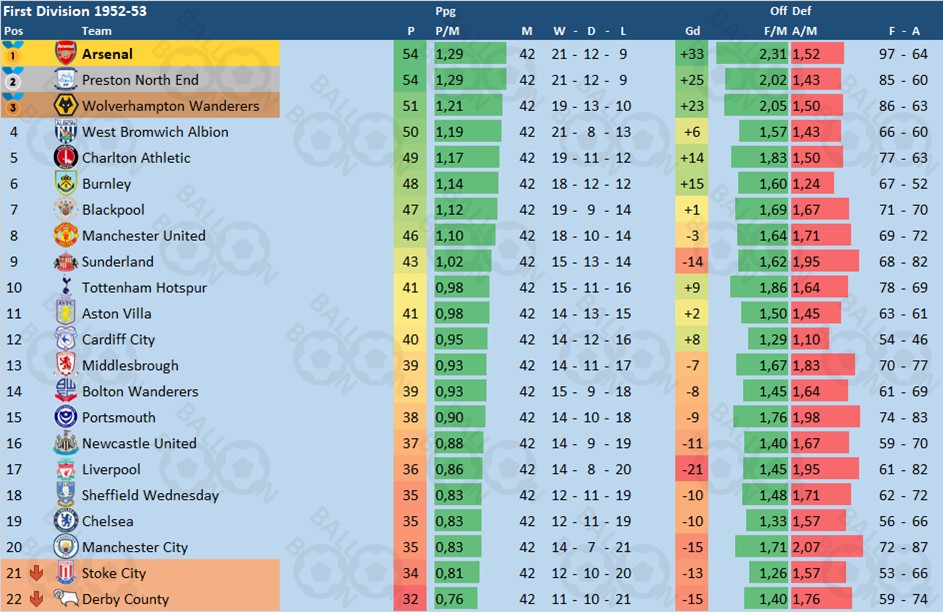Viewport: 943px width, 612px height.
Task: Select the P/M column header
Action: point(447,31)
